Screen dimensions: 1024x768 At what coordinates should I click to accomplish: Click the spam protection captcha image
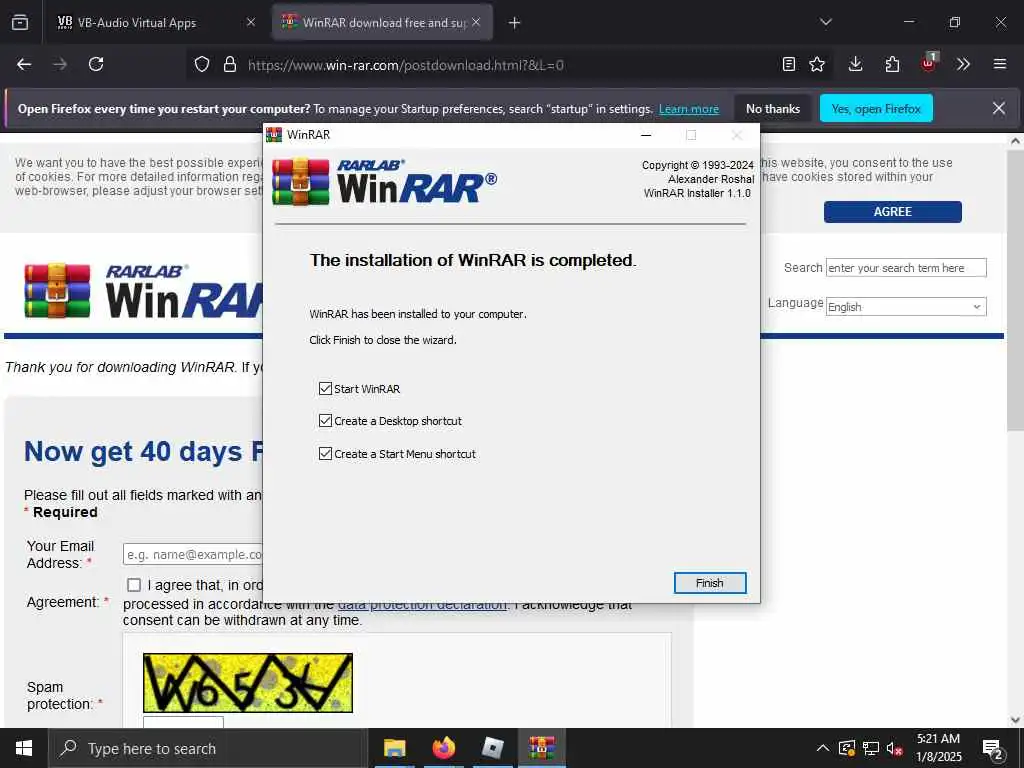tap(248, 682)
